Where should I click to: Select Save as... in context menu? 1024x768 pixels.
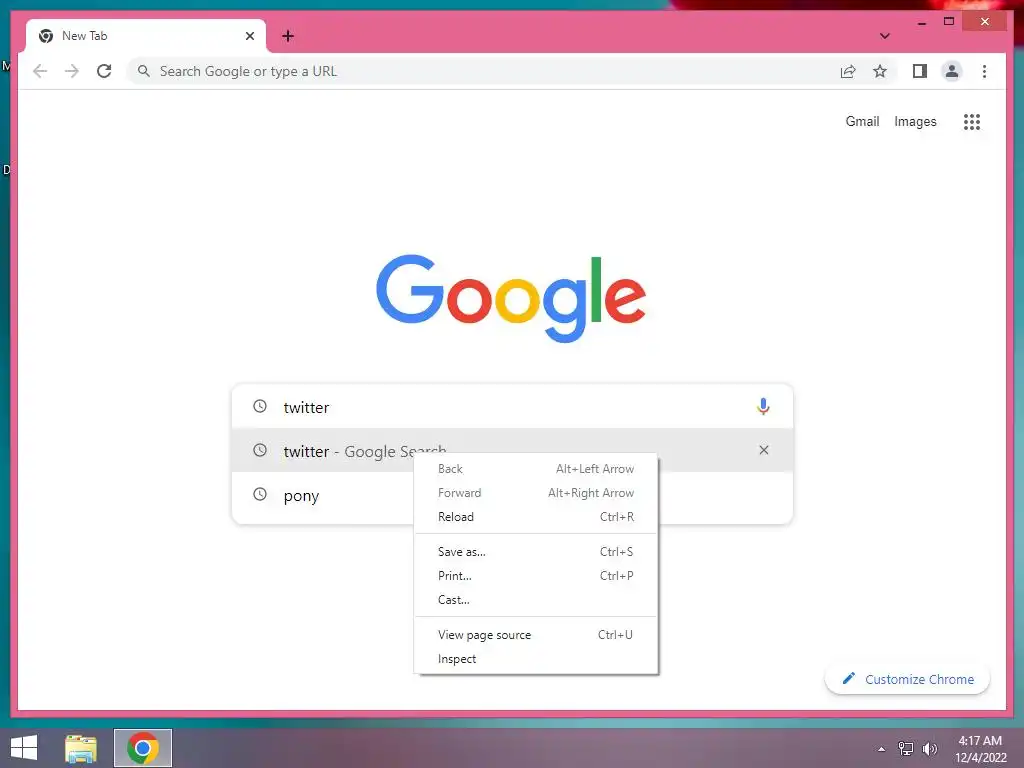536,552
